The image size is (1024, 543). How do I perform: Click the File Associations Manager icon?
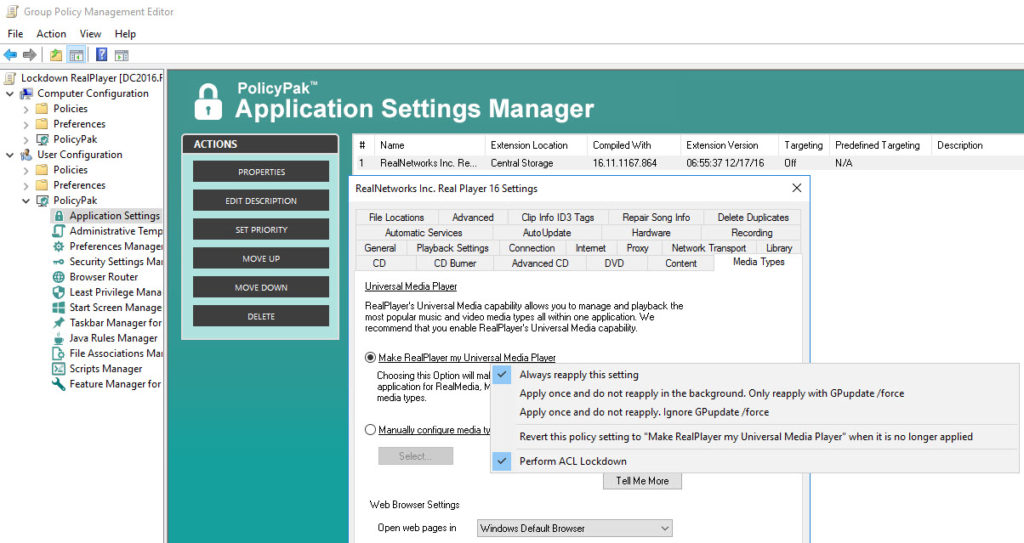(59, 354)
